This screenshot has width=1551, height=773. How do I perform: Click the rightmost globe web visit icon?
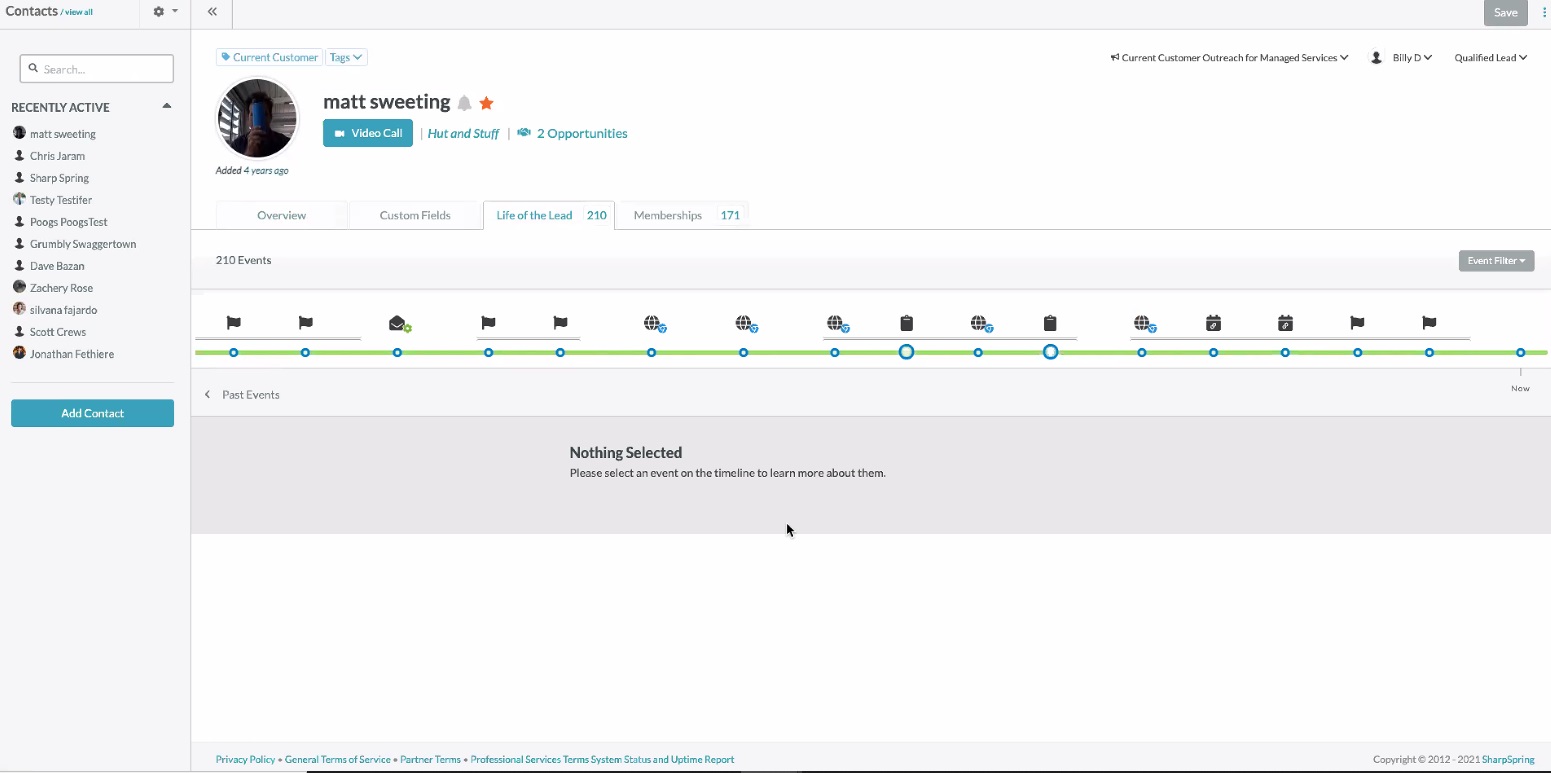click(1145, 323)
